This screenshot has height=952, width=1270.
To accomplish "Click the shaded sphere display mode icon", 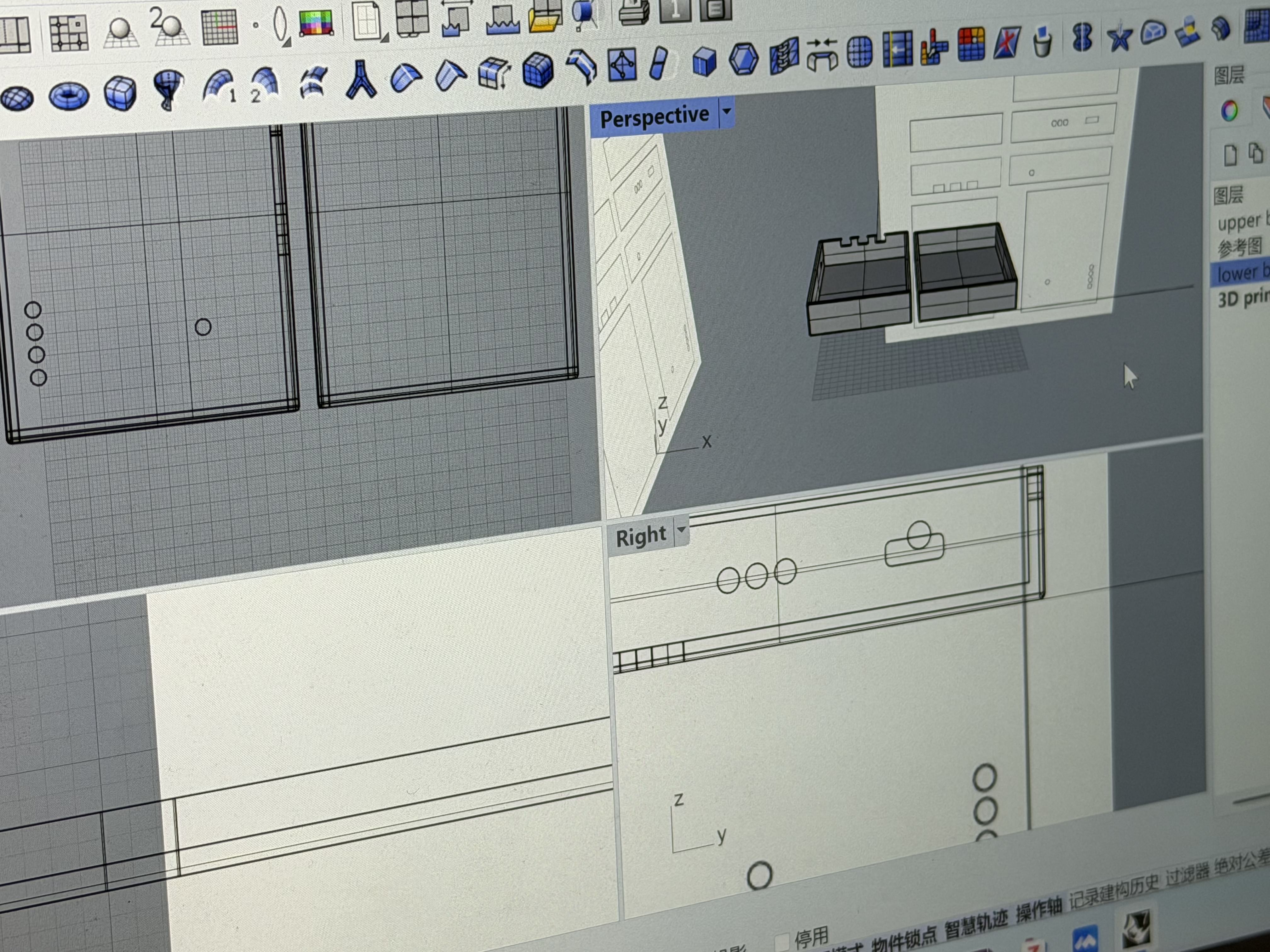I will coord(121,31).
